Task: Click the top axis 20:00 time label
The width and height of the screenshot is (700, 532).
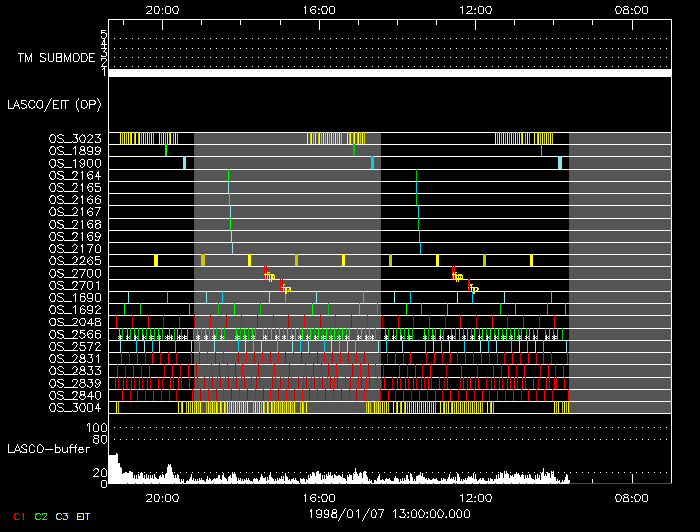Action: point(162,10)
